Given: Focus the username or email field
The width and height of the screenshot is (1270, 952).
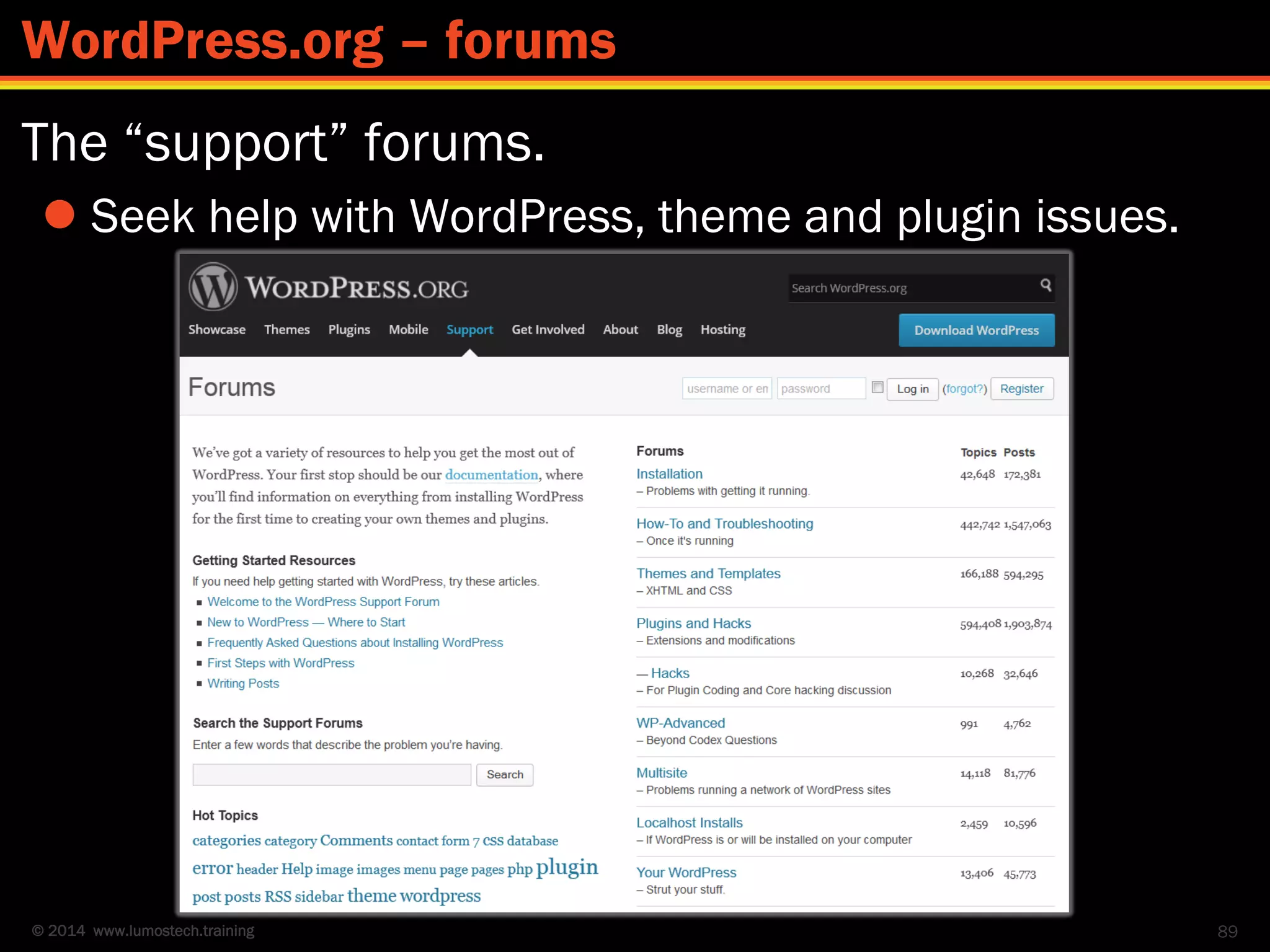Looking at the screenshot, I should pos(727,389).
